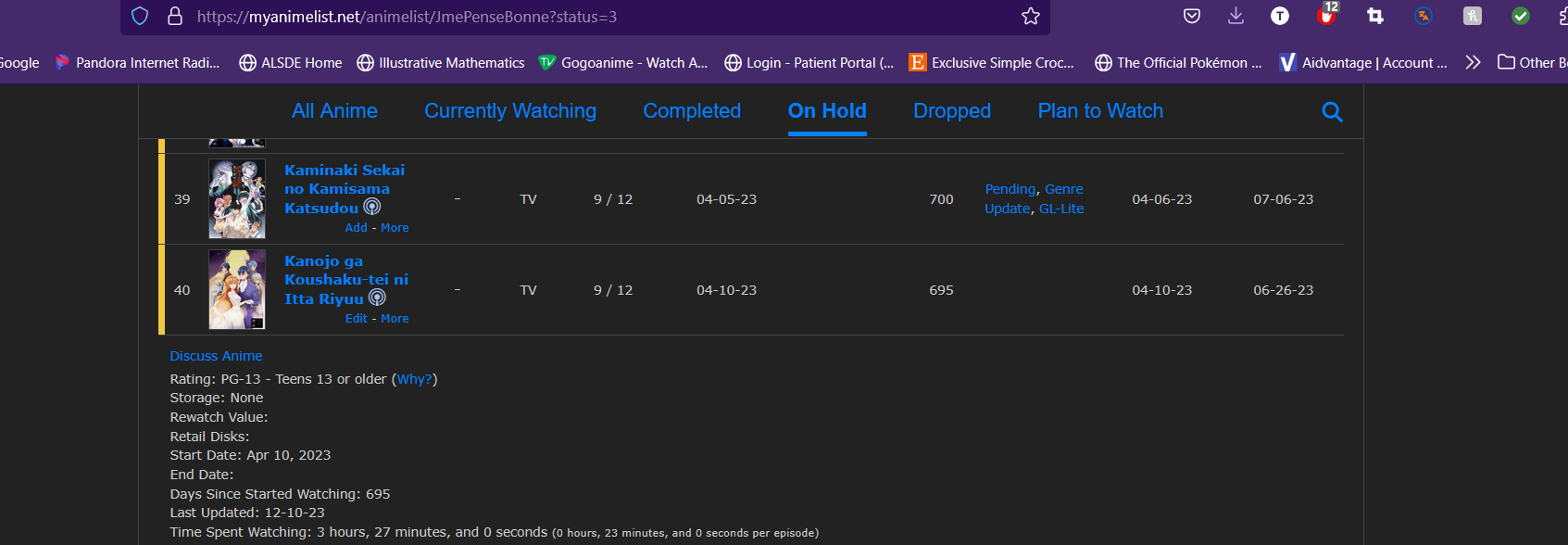This screenshot has height=545, width=1568.
Task: Click the GL-Lite tag link
Action: (x=1061, y=209)
